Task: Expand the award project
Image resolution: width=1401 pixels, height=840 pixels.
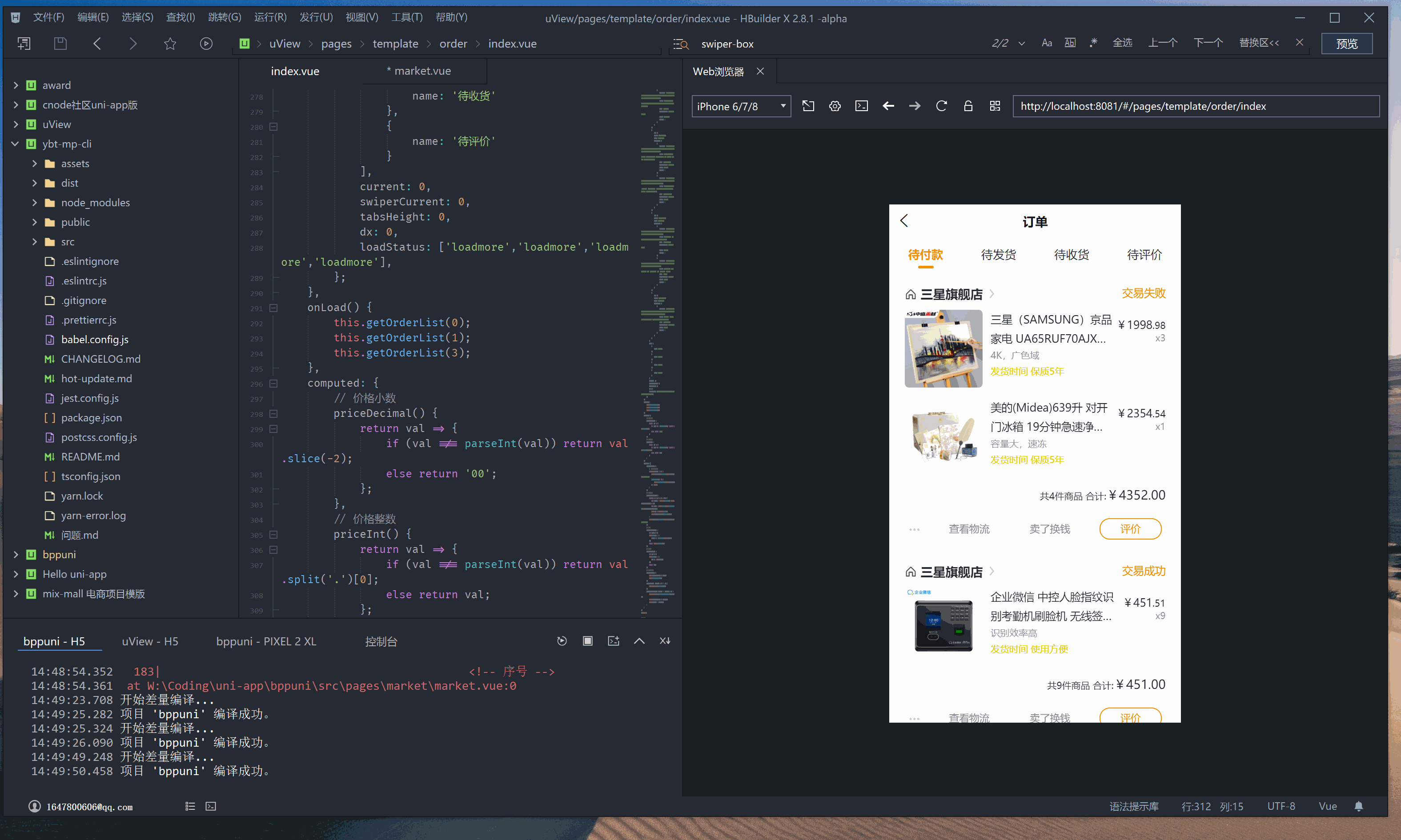Action: [x=16, y=85]
